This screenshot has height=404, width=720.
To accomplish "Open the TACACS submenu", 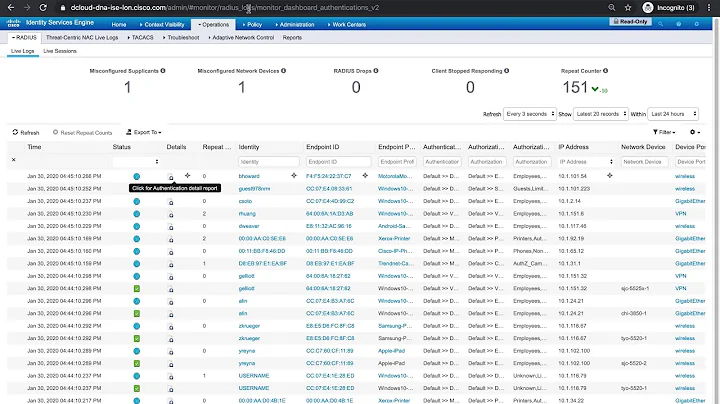I will tap(141, 38).
